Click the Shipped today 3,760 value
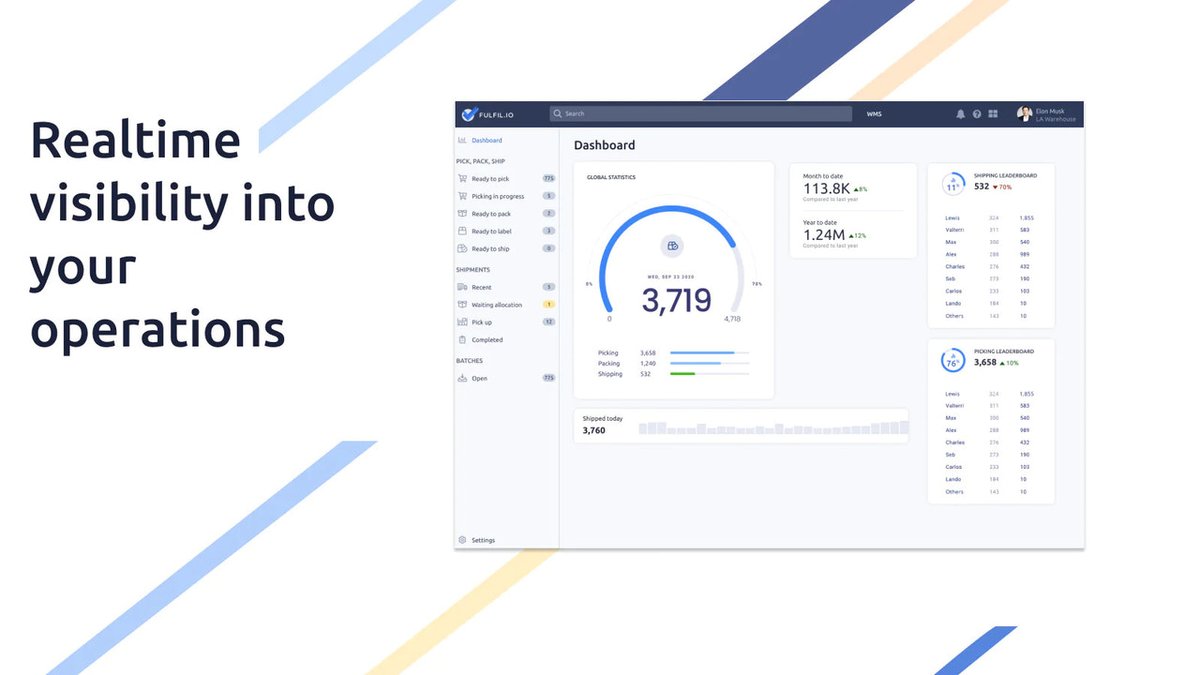The image size is (1200, 675). 594,430
